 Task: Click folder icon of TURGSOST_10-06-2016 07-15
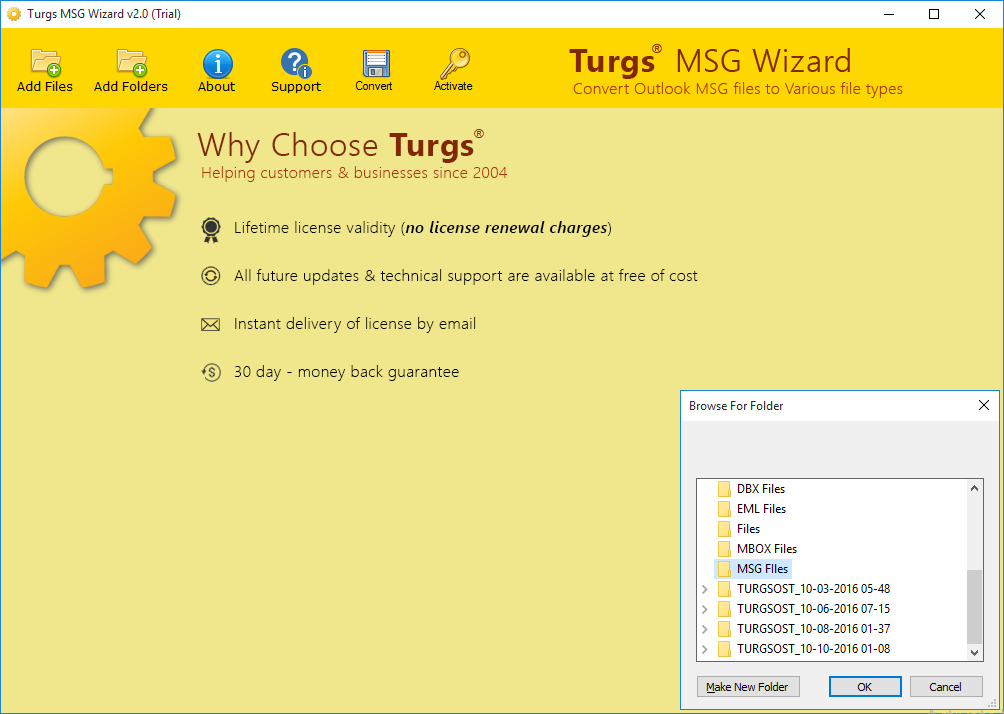point(724,609)
